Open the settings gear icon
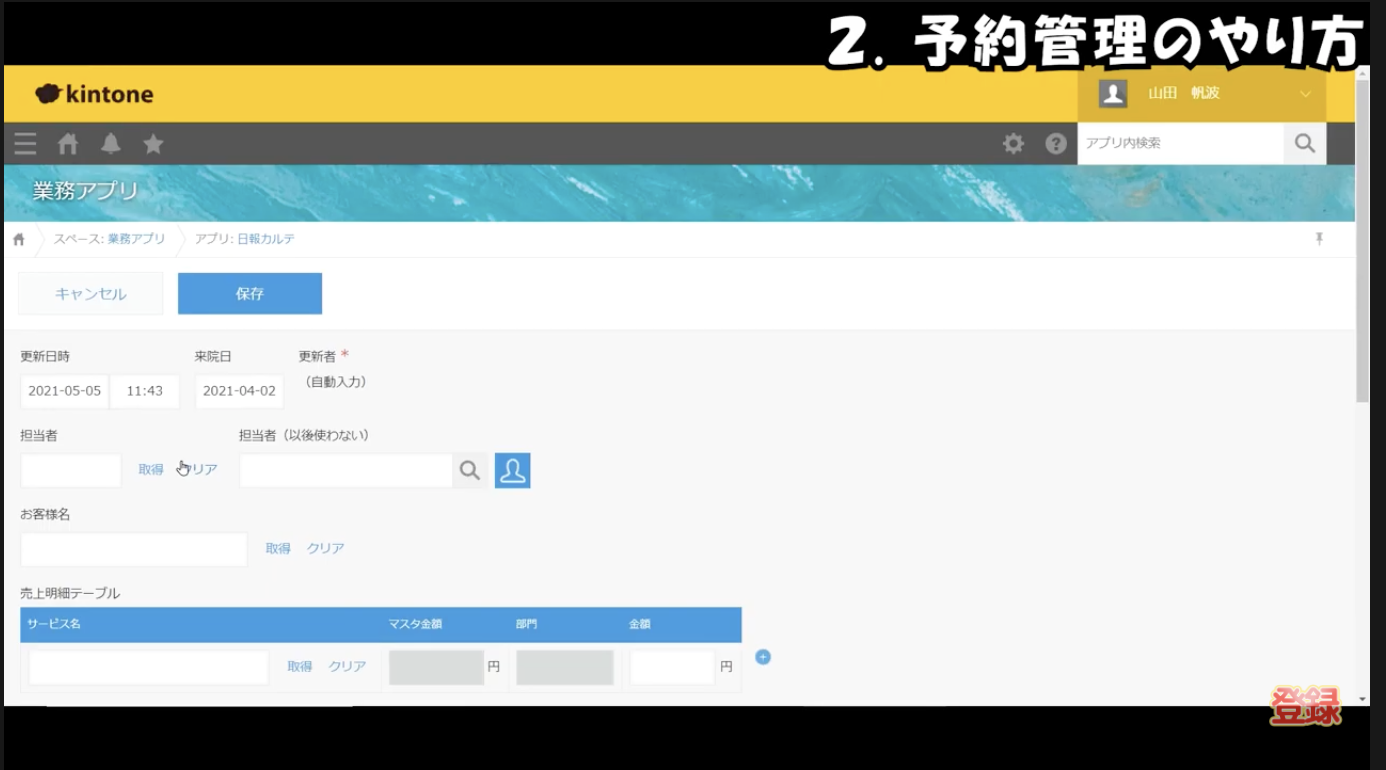The width and height of the screenshot is (1386, 770). 1013,143
